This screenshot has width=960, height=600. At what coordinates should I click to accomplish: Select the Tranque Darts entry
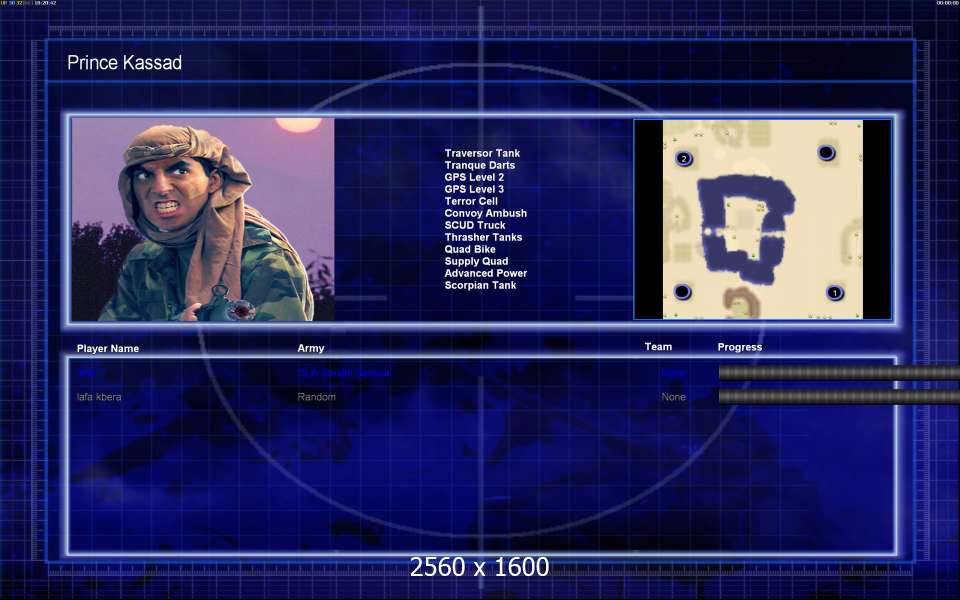[x=480, y=165]
